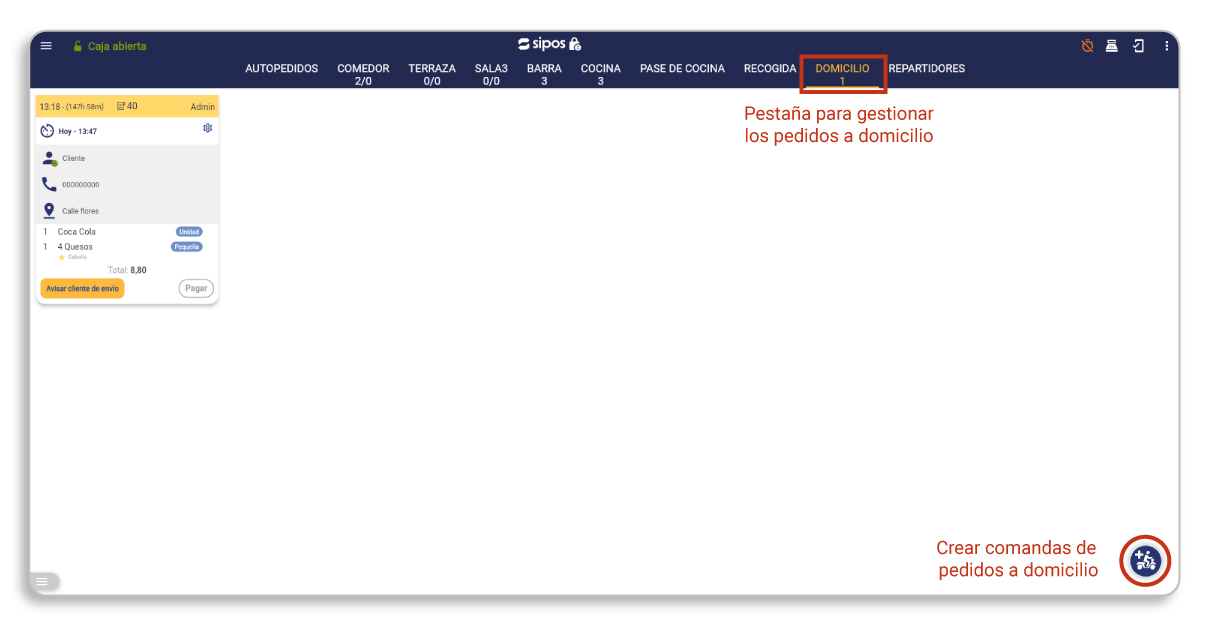Open the REPARTIDORES tab
Screen dimensions: 1209x627
(x=927, y=69)
